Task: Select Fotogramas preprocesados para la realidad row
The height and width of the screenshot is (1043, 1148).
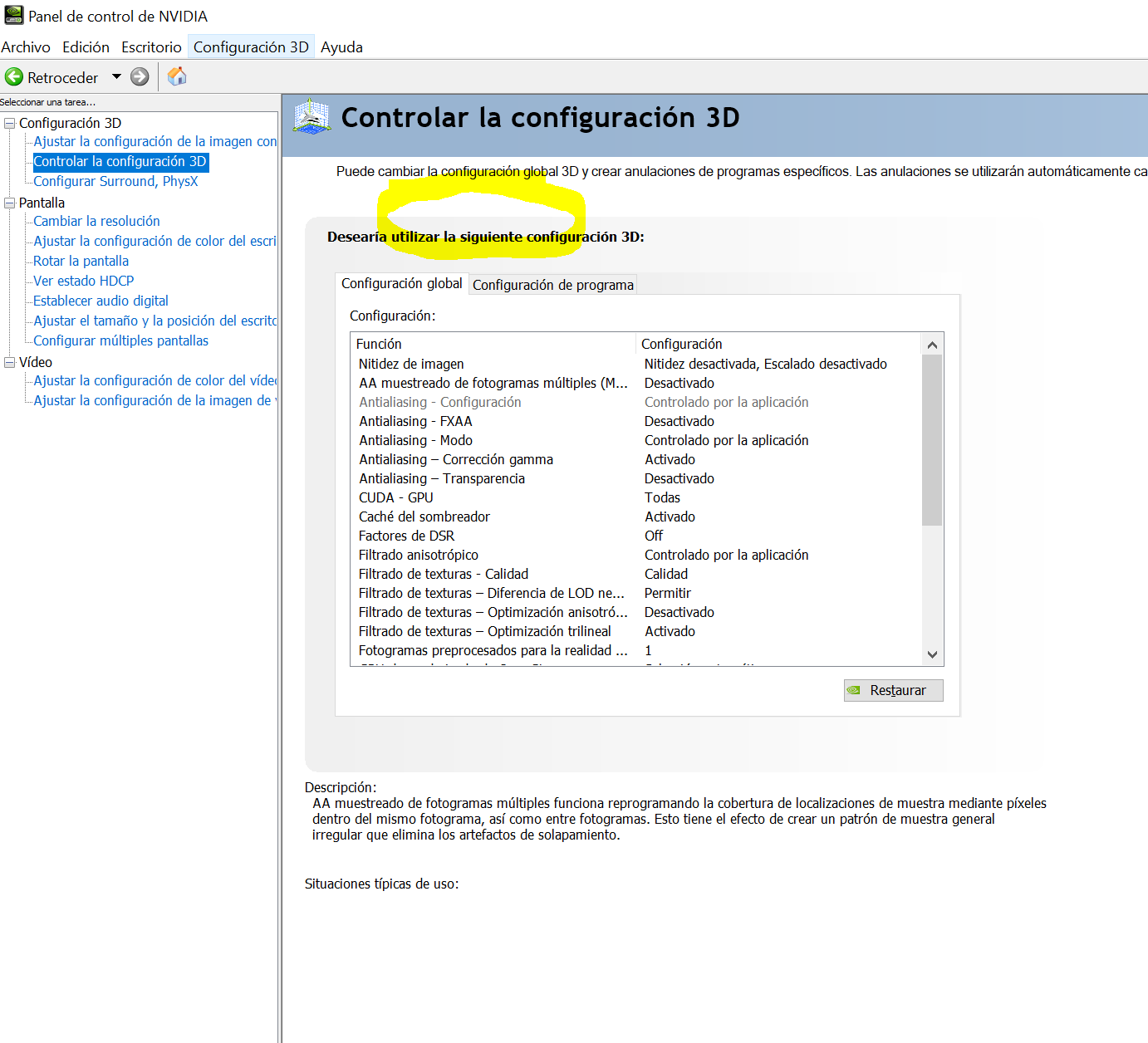Action: point(636,650)
